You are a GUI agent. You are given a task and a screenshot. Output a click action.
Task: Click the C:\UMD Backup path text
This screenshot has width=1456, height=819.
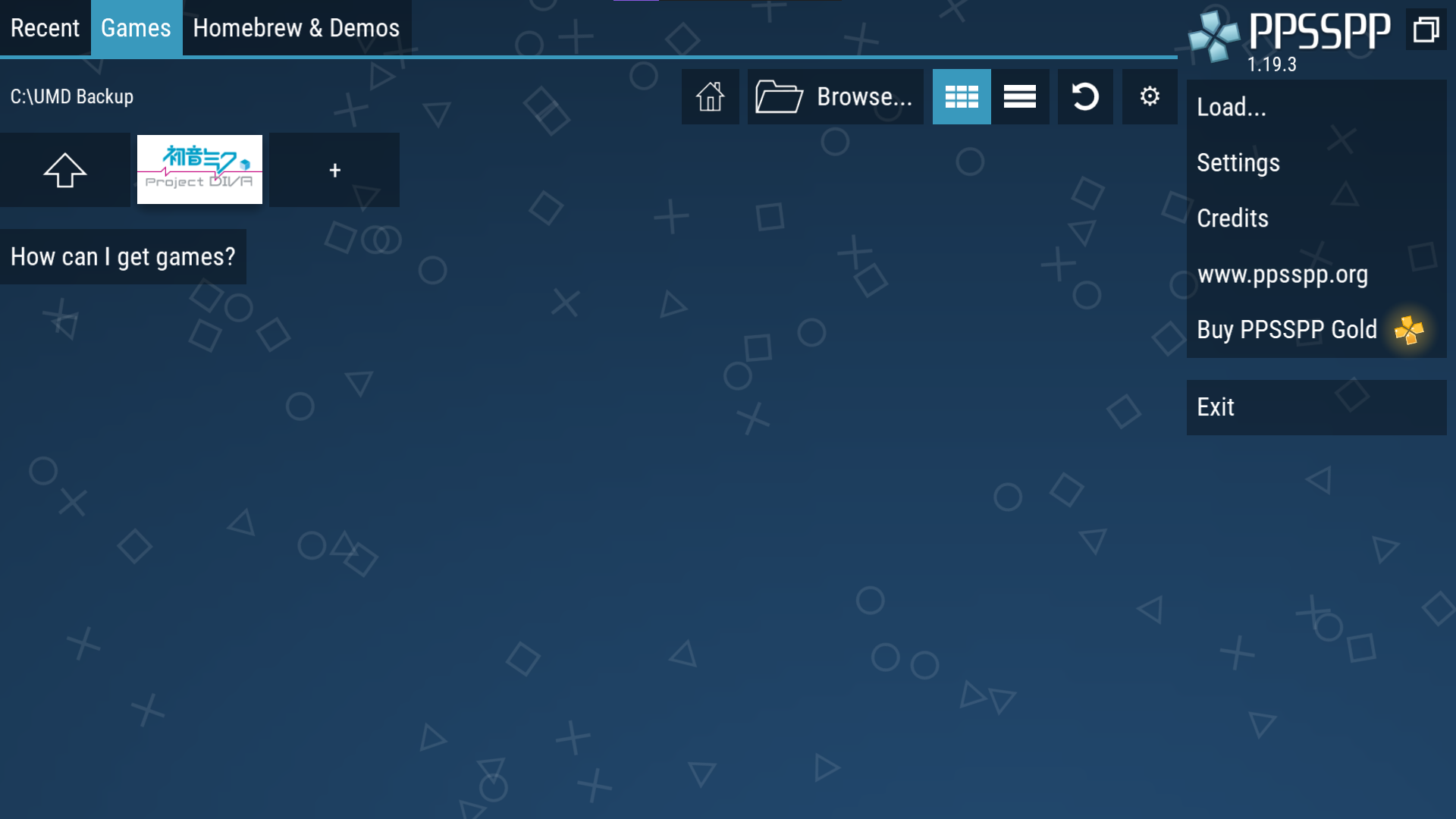pyautogui.click(x=72, y=97)
